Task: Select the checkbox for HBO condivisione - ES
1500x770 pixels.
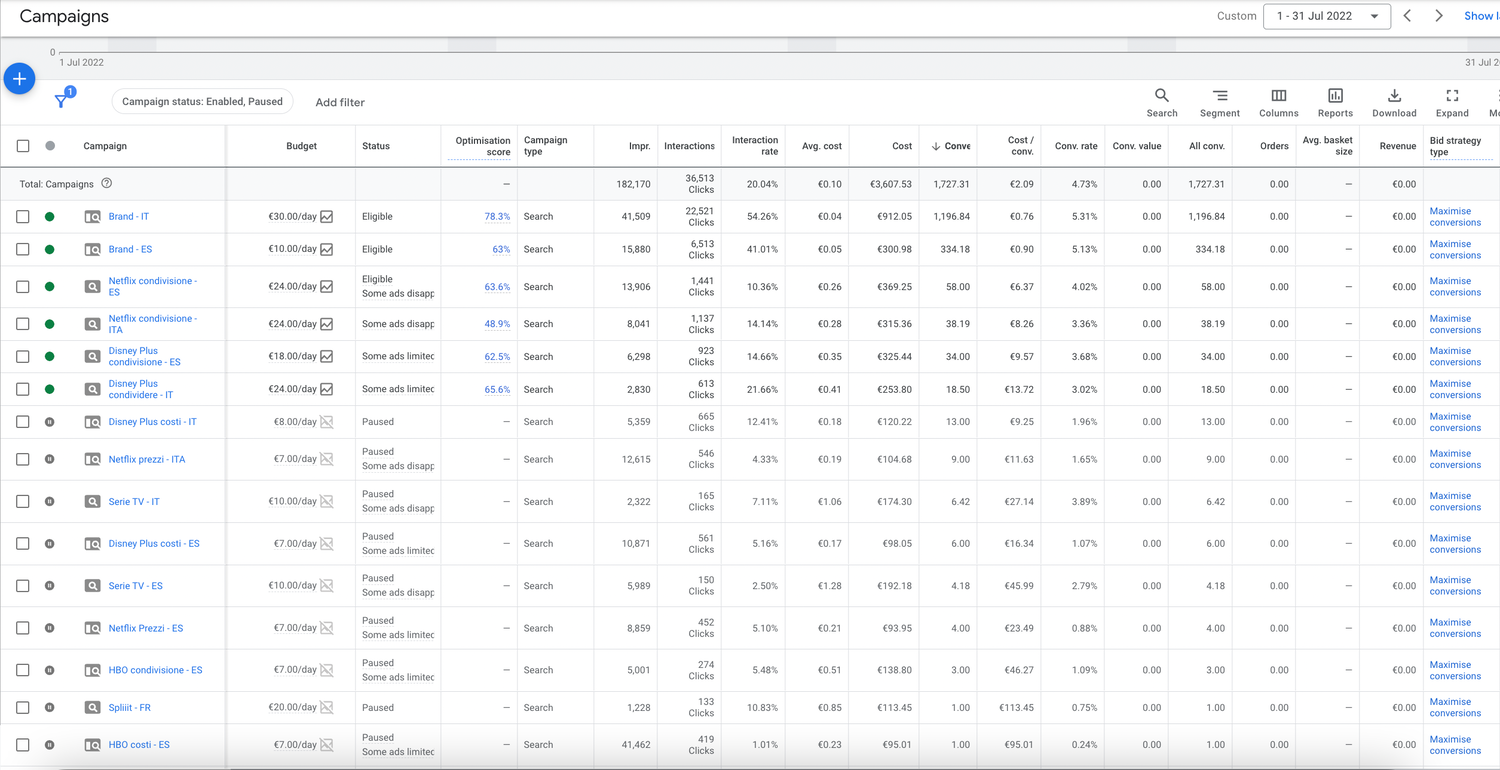Action: (x=23, y=671)
